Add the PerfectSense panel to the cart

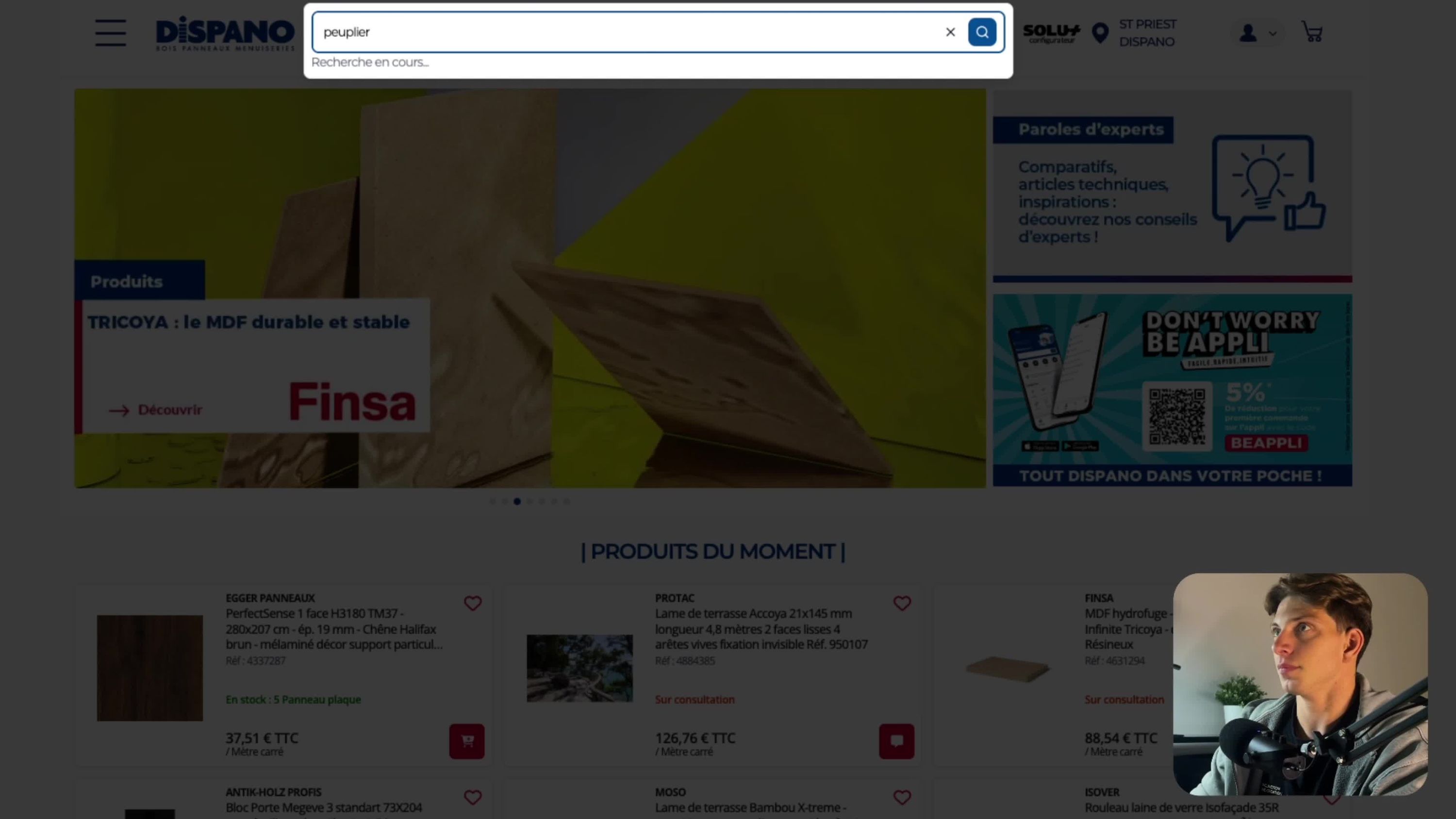pos(467,741)
